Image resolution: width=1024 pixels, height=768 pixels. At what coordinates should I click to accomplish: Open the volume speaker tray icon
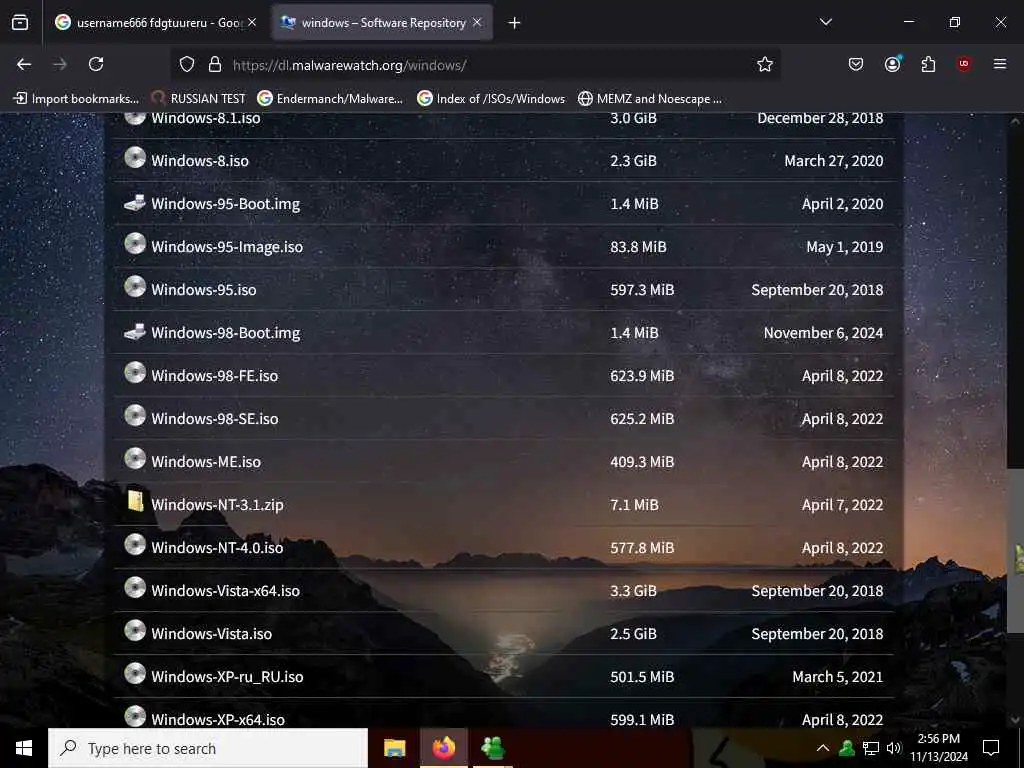893,748
